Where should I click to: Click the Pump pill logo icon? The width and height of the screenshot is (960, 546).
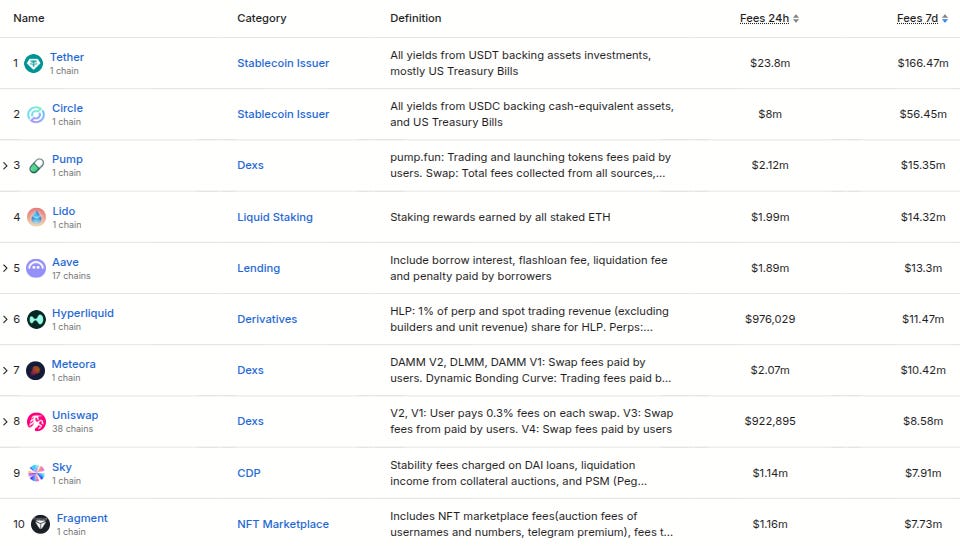[x=36, y=165]
